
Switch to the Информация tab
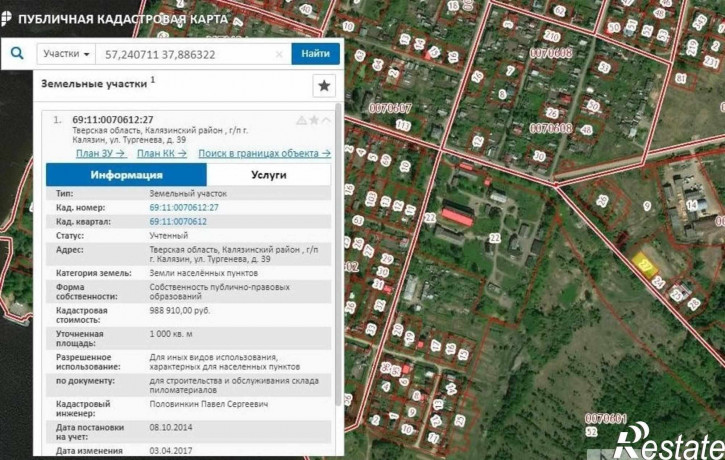tap(126, 175)
